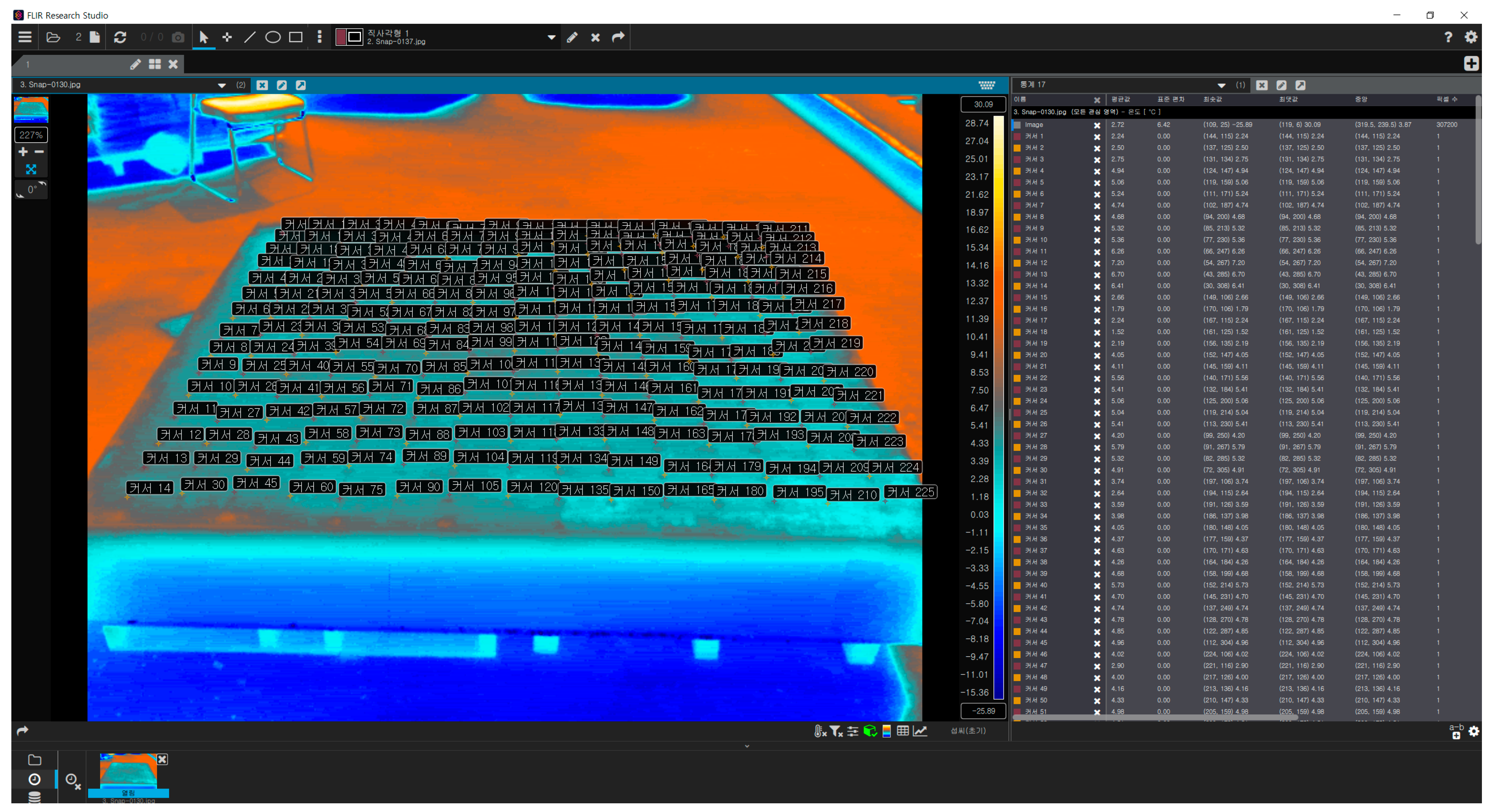
Task: Open the 통계 17 statistics panel dropdown
Action: pyautogui.click(x=1221, y=85)
